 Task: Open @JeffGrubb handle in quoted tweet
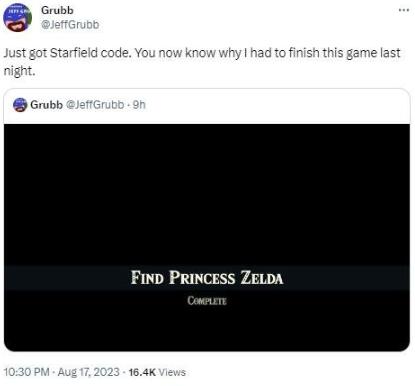[95, 105]
